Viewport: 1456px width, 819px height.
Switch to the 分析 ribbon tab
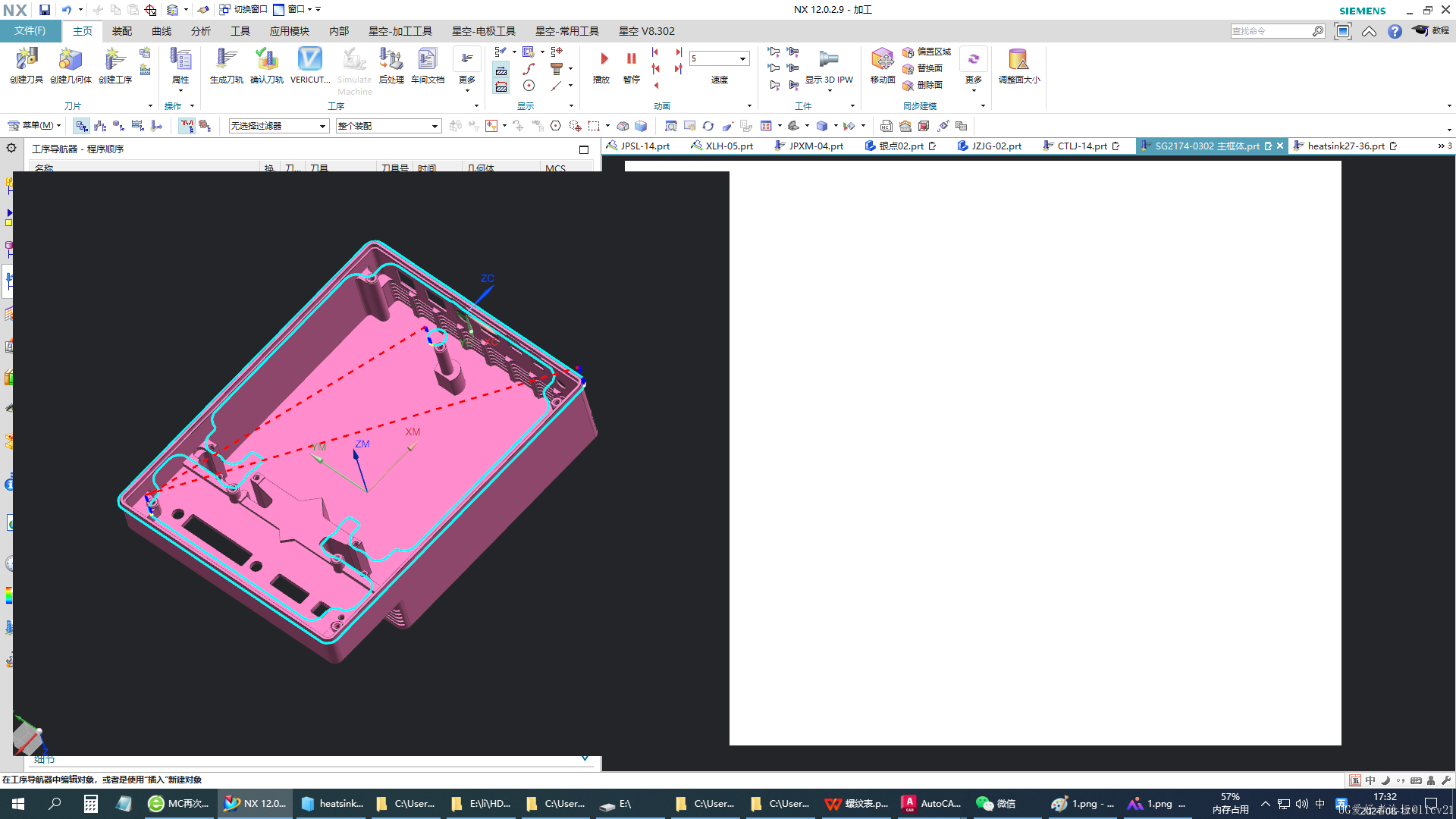[x=201, y=31]
